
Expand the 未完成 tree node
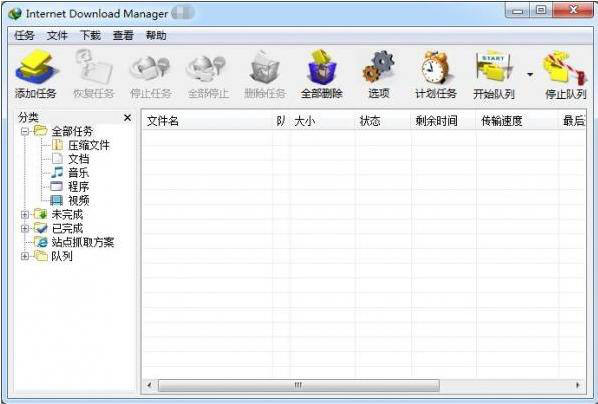tap(25, 214)
